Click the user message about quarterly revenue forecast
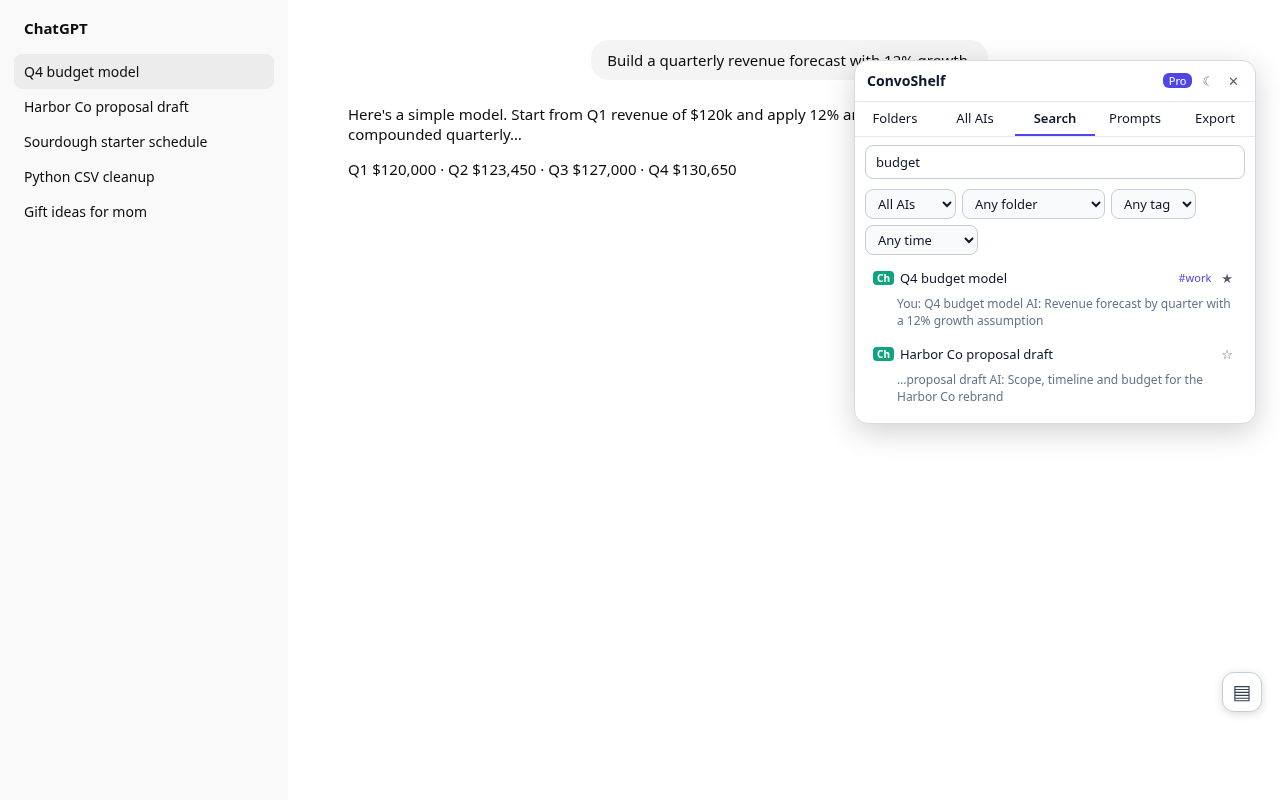Image resolution: width=1280 pixels, height=800 pixels. (x=788, y=60)
